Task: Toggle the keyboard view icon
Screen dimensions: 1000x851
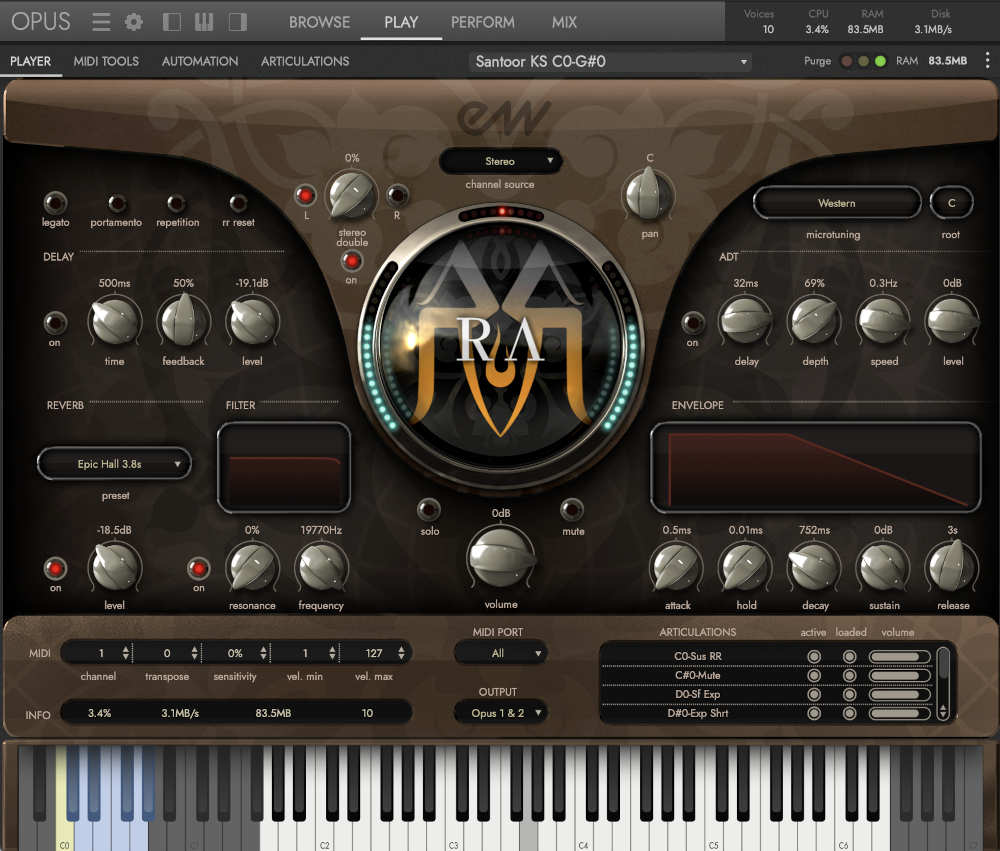Action: click(204, 21)
